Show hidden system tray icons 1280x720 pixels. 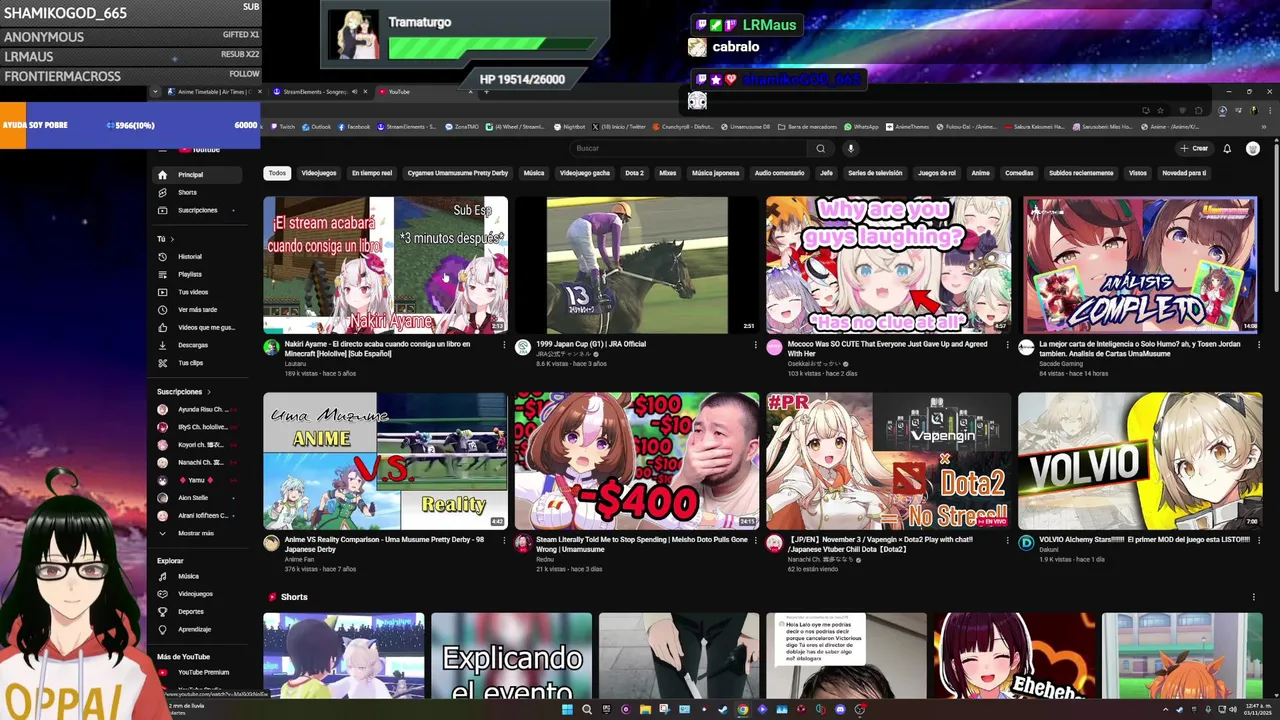click(x=1165, y=710)
